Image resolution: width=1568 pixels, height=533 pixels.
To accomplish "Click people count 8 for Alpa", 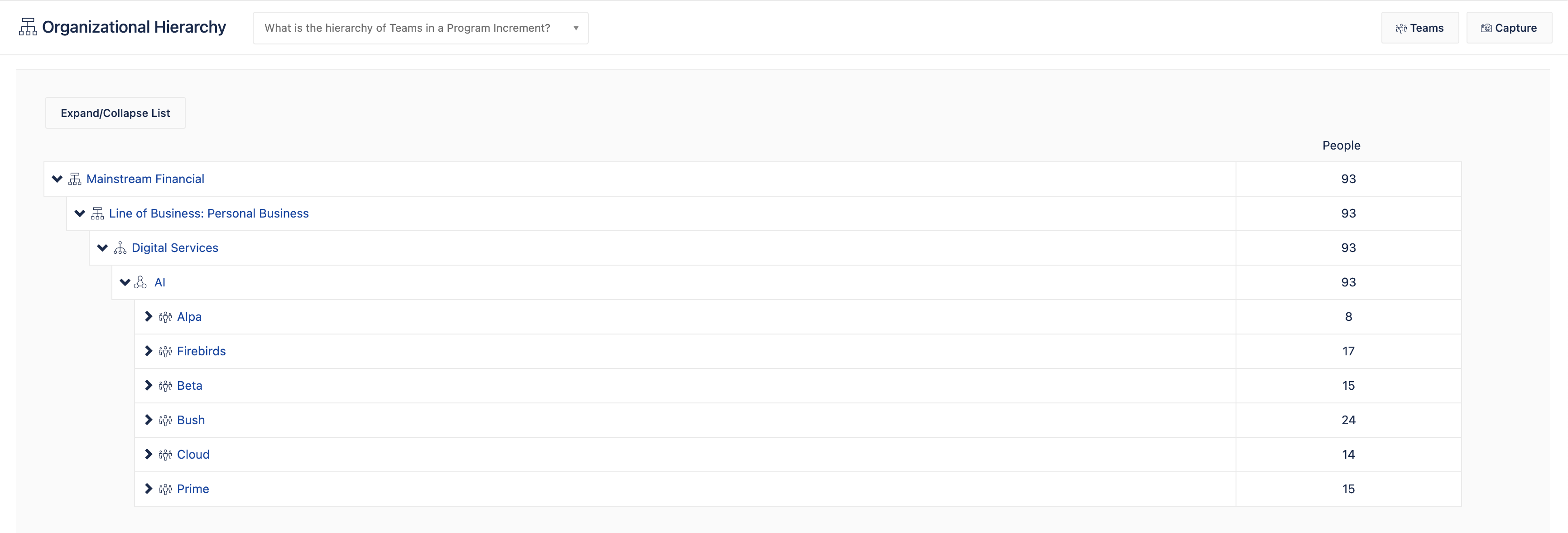I will (x=1348, y=317).
